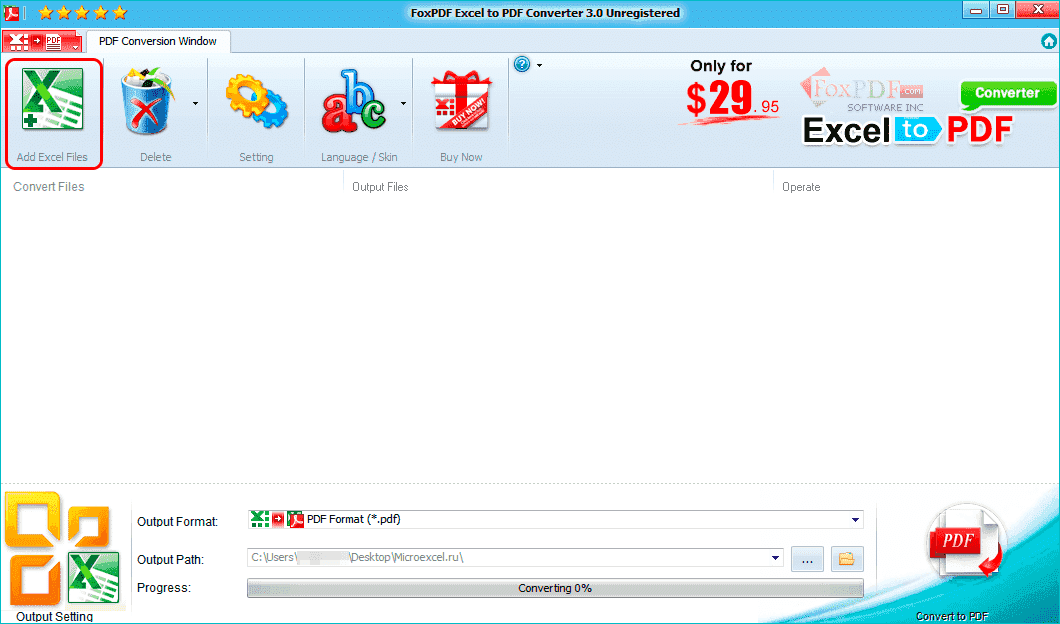
Task: Expand the Output Path dropdown arrow
Action: tap(775, 558)
